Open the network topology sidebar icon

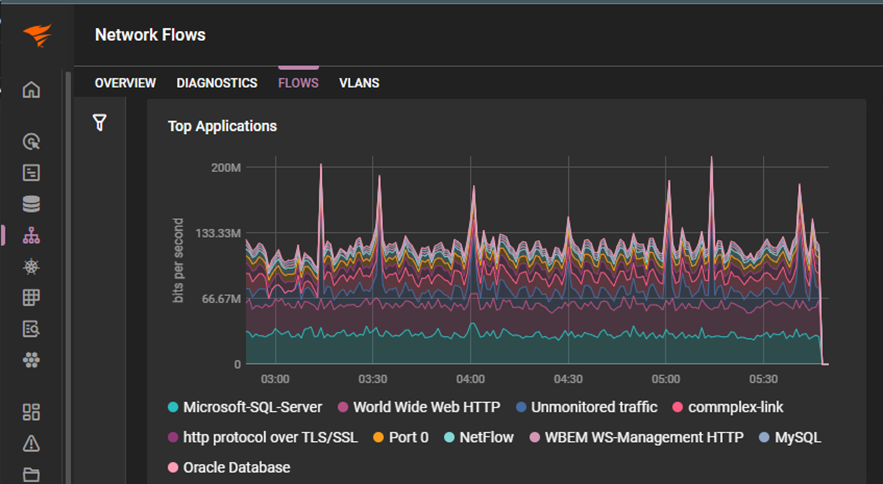point(31,236)
